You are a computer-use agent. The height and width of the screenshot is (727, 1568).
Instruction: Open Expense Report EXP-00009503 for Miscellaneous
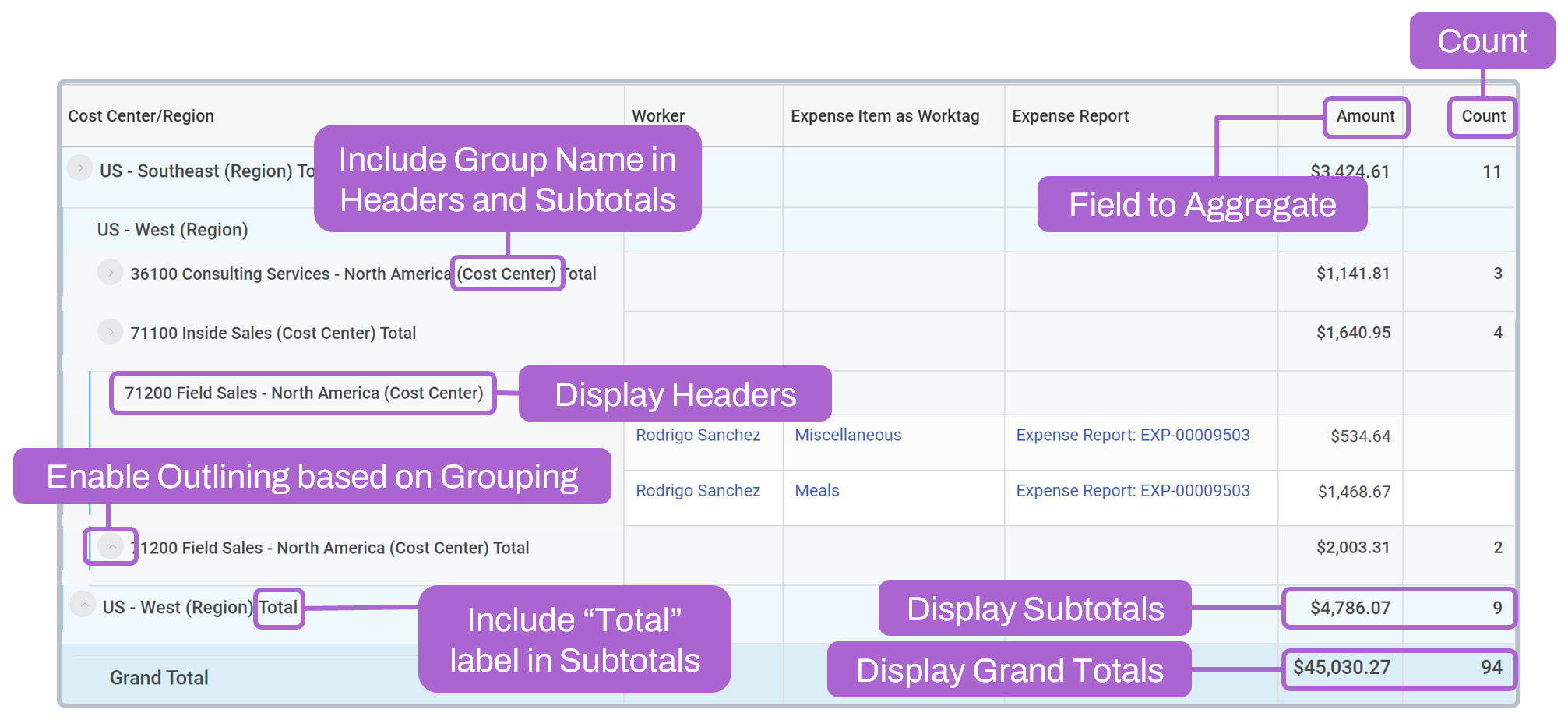pos(1133,435)
